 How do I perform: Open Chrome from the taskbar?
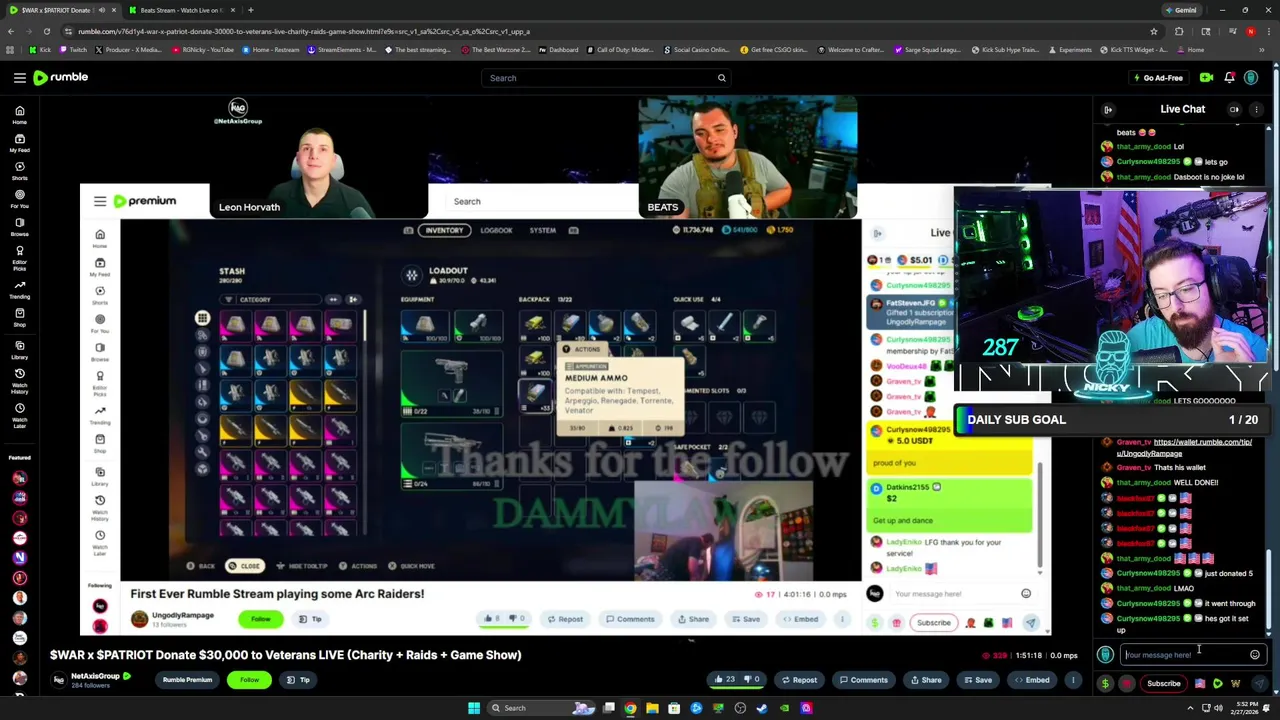pyautogui.click(x=630, y=708)
